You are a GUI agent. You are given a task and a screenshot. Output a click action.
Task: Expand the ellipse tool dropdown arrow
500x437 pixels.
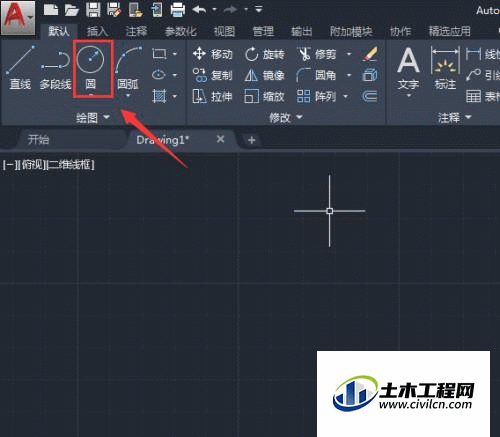pyautogui.click(x=175, y=75)
